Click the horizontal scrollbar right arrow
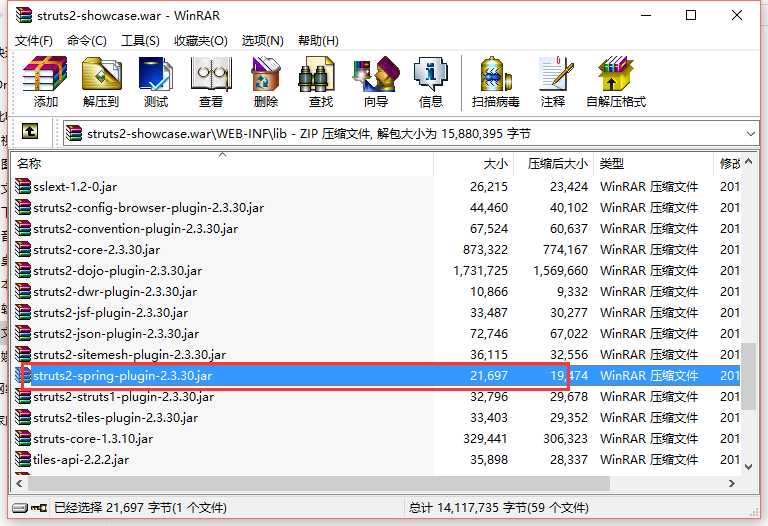 tap(732, 483)
